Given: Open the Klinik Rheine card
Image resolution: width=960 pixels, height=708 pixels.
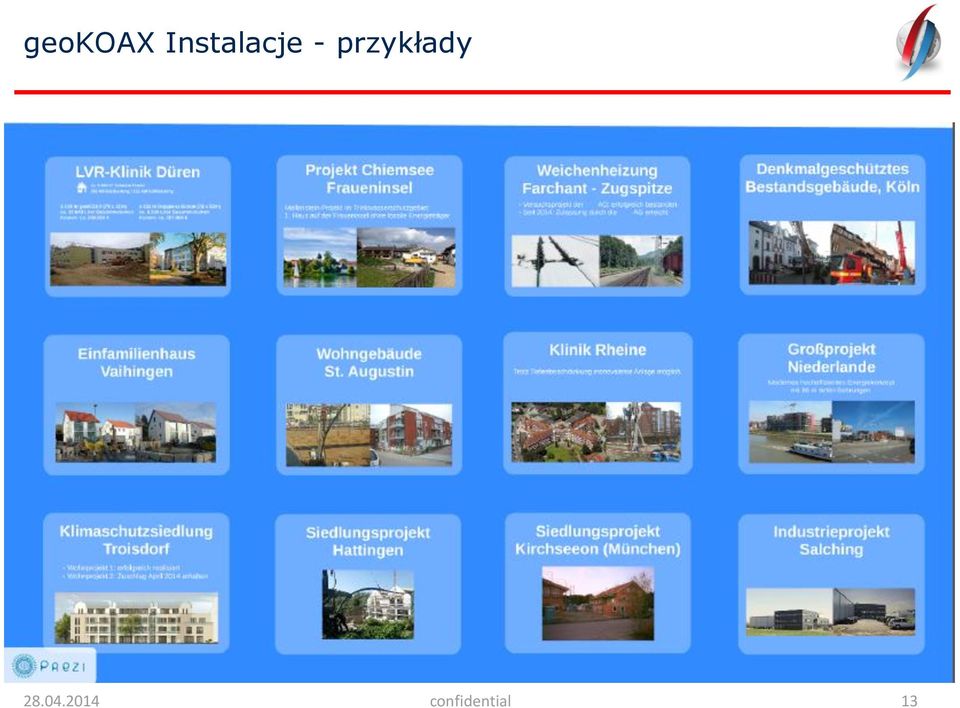Looking at the screenshot, I should [x=598, y=403].
